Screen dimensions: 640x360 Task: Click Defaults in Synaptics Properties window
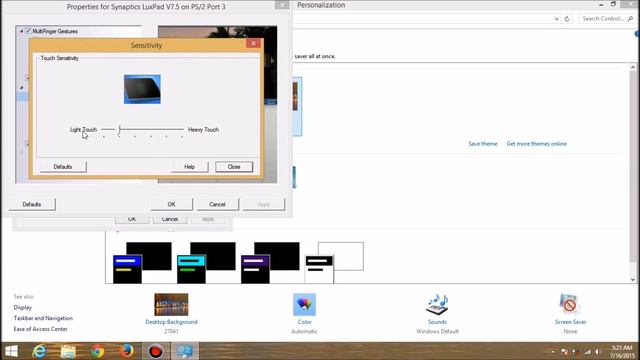click(32, 204)
